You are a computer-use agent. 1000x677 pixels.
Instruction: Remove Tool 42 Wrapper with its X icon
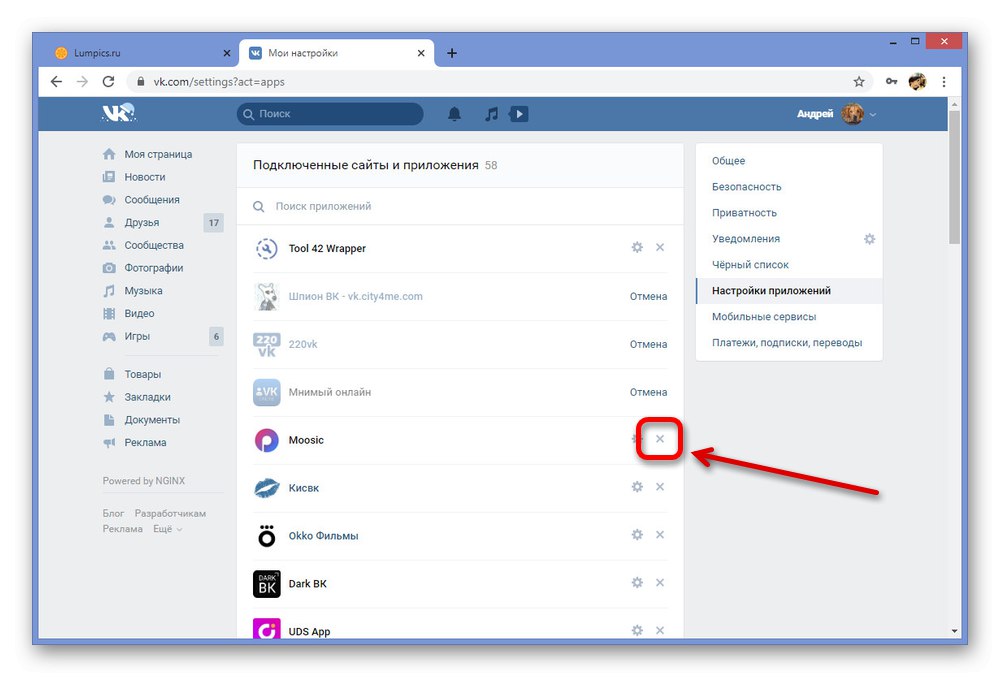click(660, 247)
